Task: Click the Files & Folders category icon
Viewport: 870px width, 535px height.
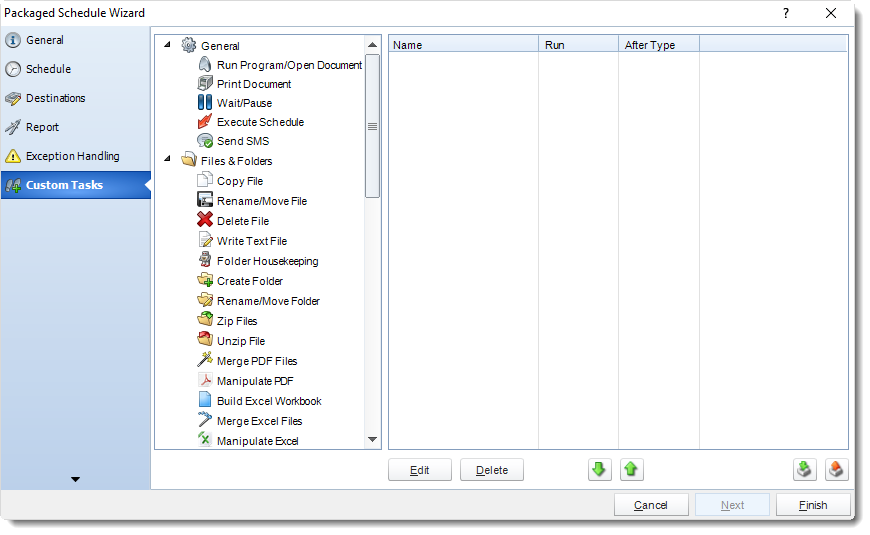Action: click(x=189, y=160)
